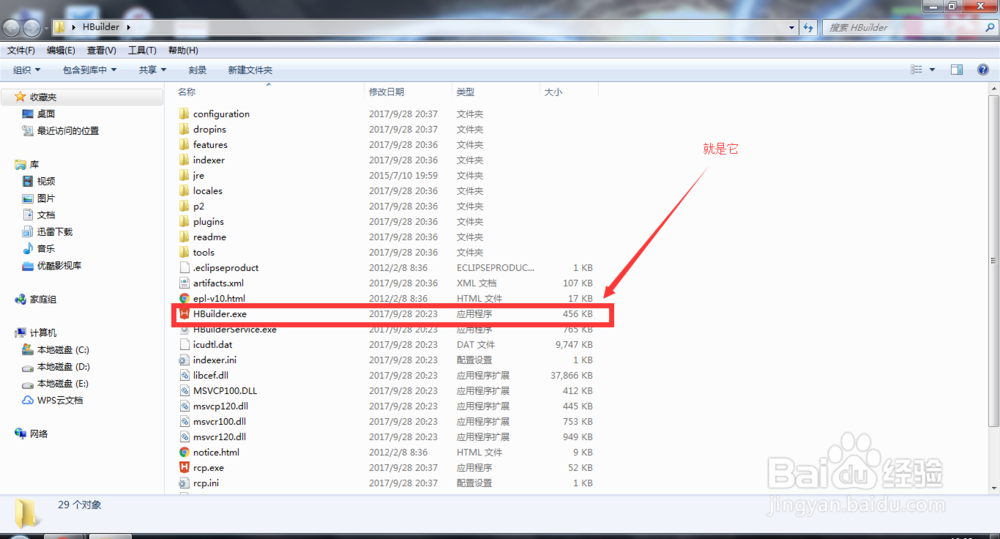Select the HBuilder.exe application icon
The width and height of the screenshot is (1000, 539).
(x=184, y=314)
